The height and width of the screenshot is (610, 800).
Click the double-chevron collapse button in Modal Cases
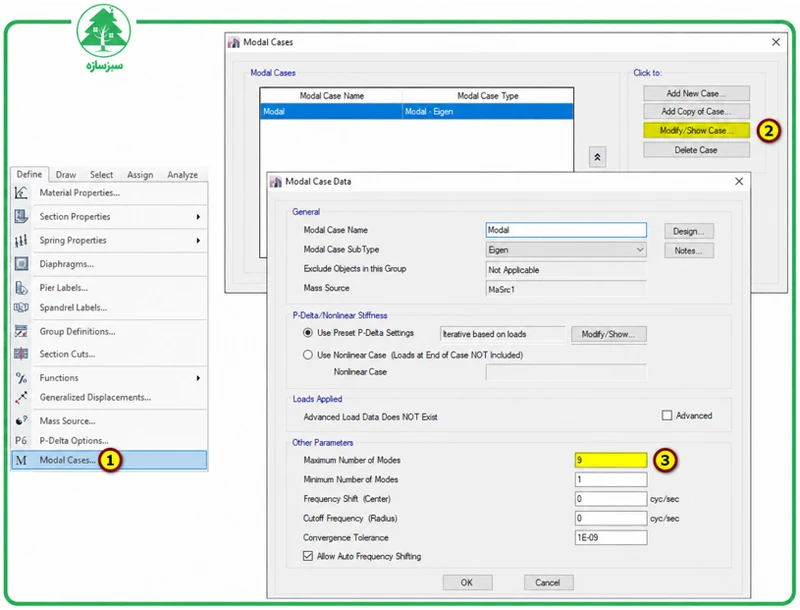(x=597, y=157)
